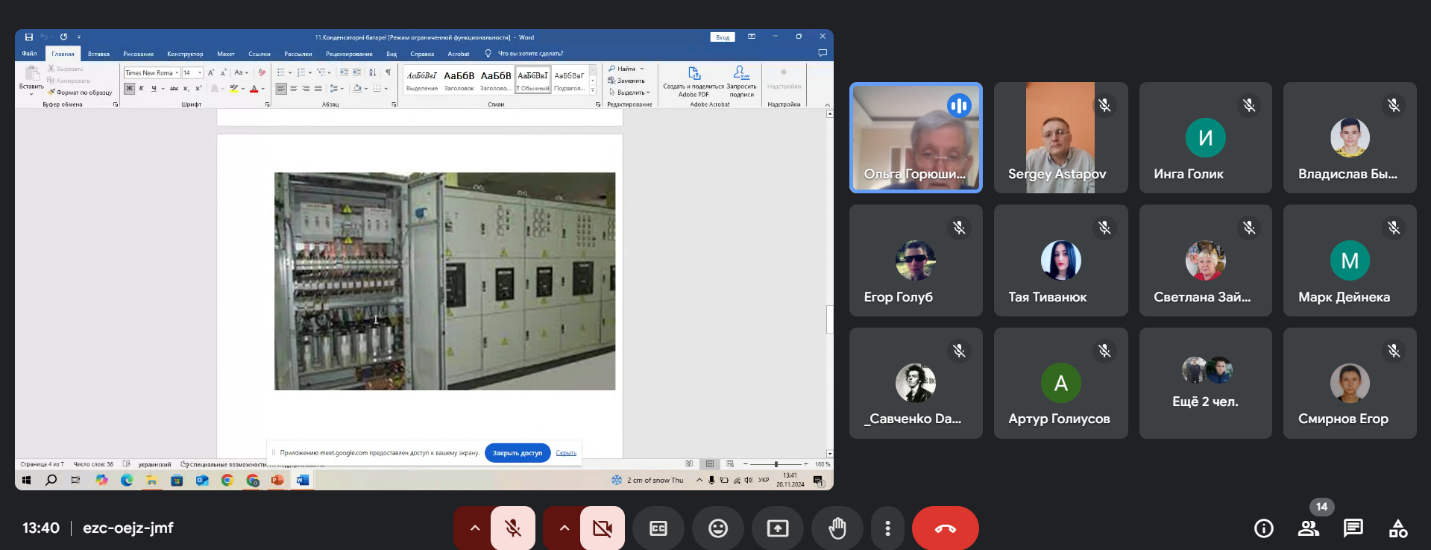Open the line spacing dropdown

pos(340,89)
